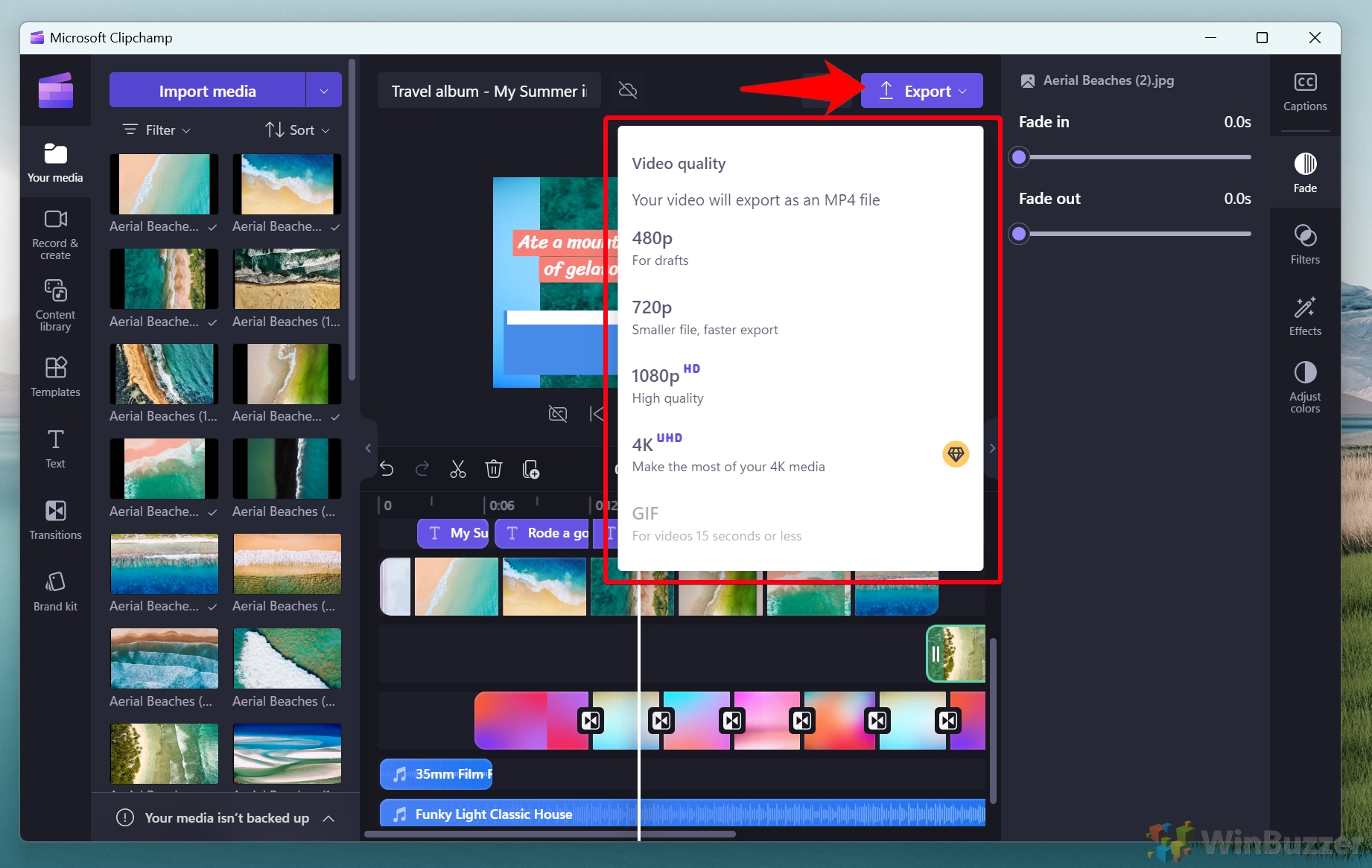Expand the media backup warning chevron
The height and width of the screenshot is (868, 1372).
pyautogui.click(x=328, y=818)
